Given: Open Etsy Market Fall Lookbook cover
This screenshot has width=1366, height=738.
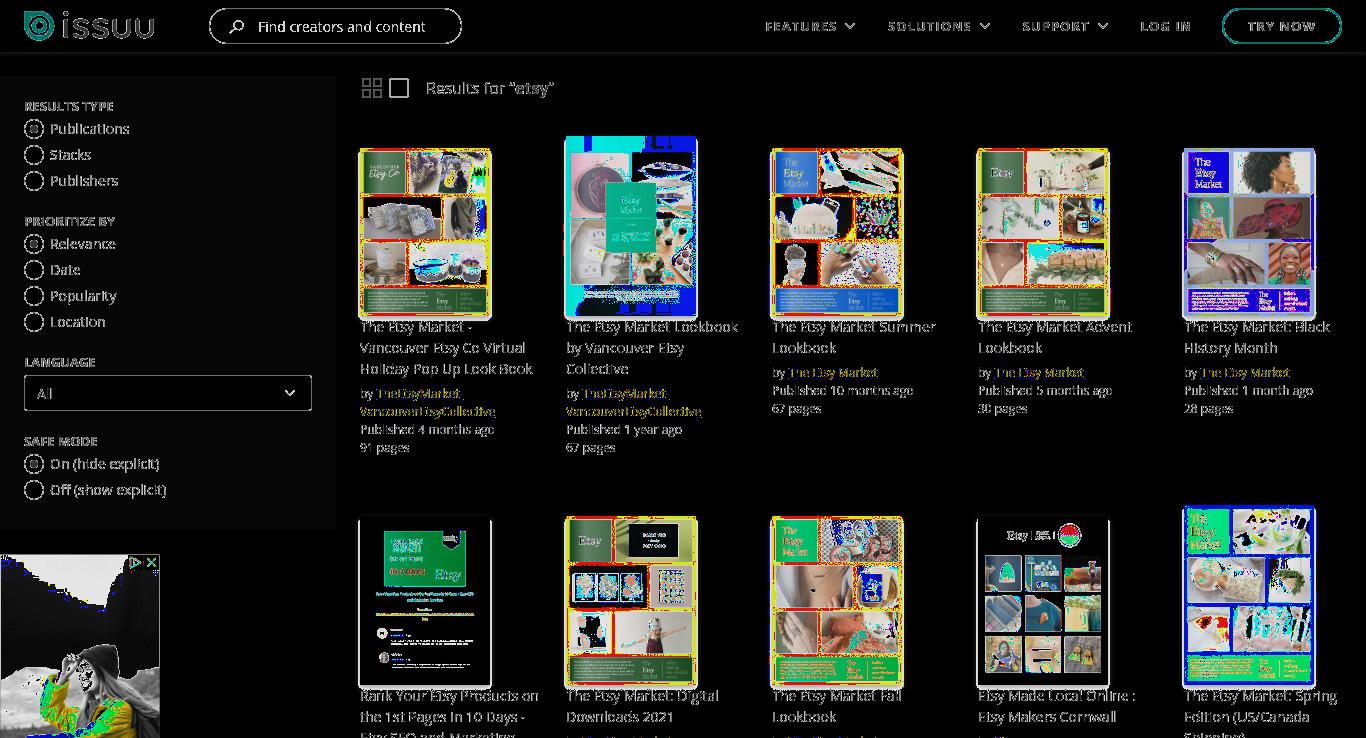Looking at the screenshot, I should (x=837, y=601).
